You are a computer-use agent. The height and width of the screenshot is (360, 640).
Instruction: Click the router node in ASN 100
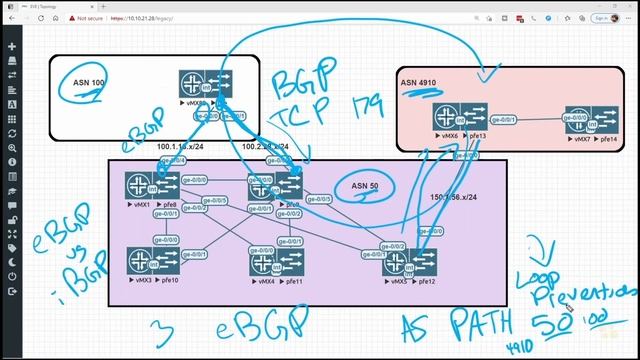192,84
